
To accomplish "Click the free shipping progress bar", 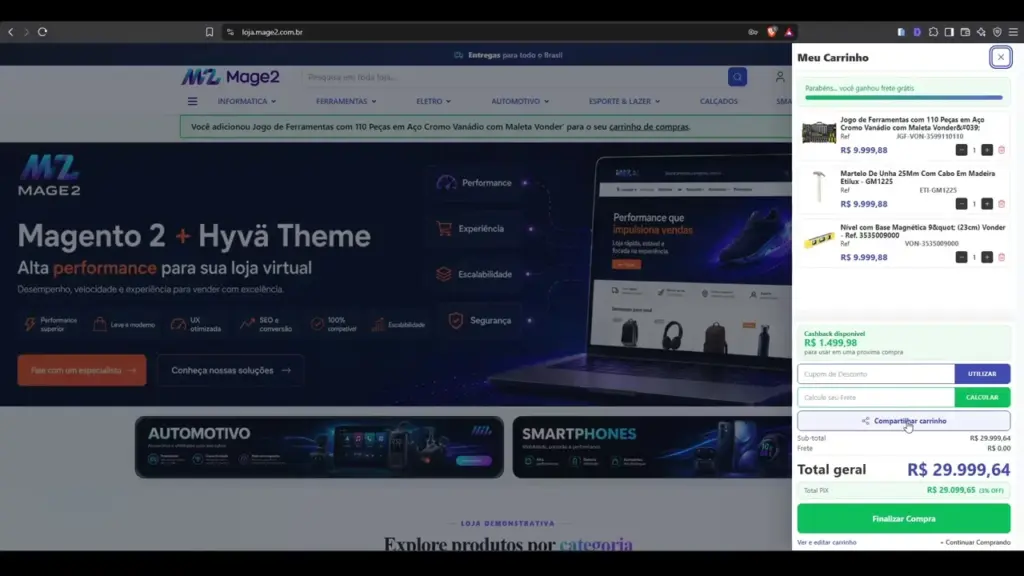I will tap(904, 98).
